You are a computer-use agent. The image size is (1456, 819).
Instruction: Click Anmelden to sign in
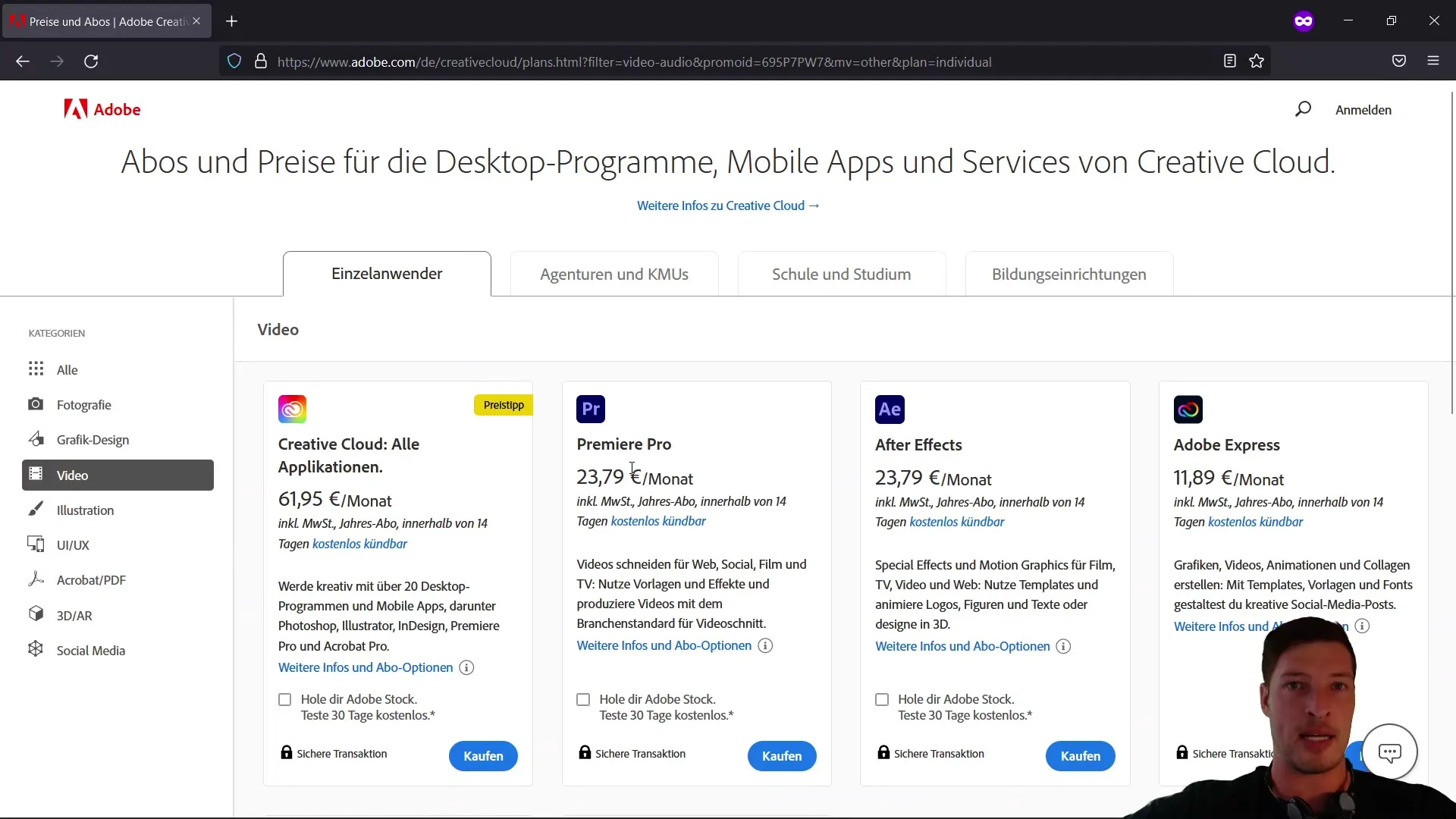tap(1363, 110)
